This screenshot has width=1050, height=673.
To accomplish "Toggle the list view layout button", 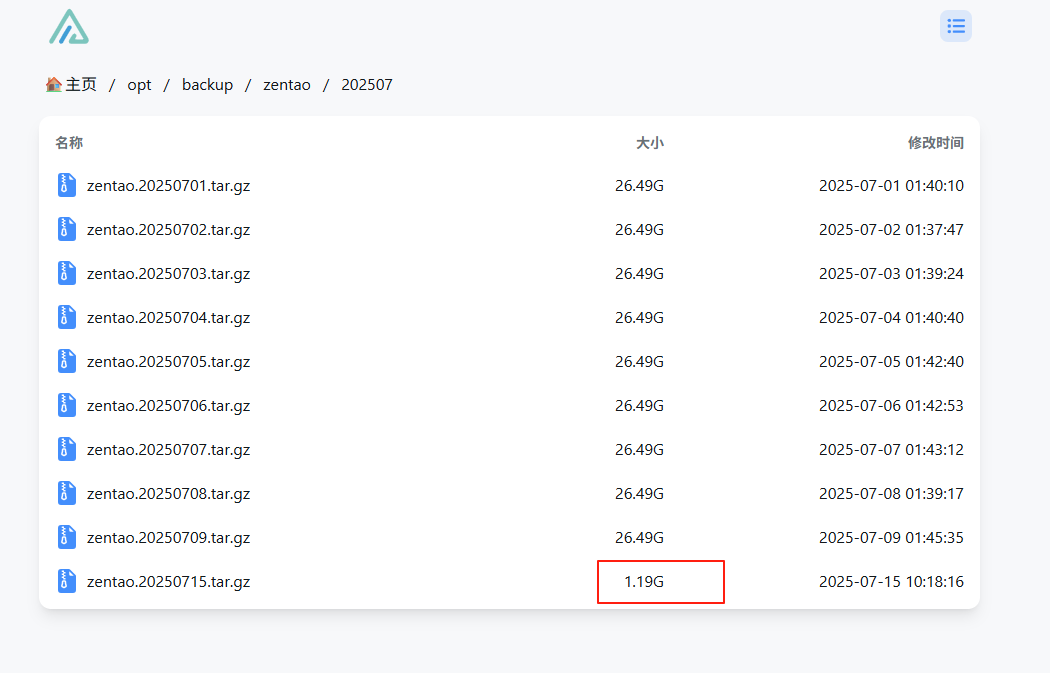I will coord(956,26).
